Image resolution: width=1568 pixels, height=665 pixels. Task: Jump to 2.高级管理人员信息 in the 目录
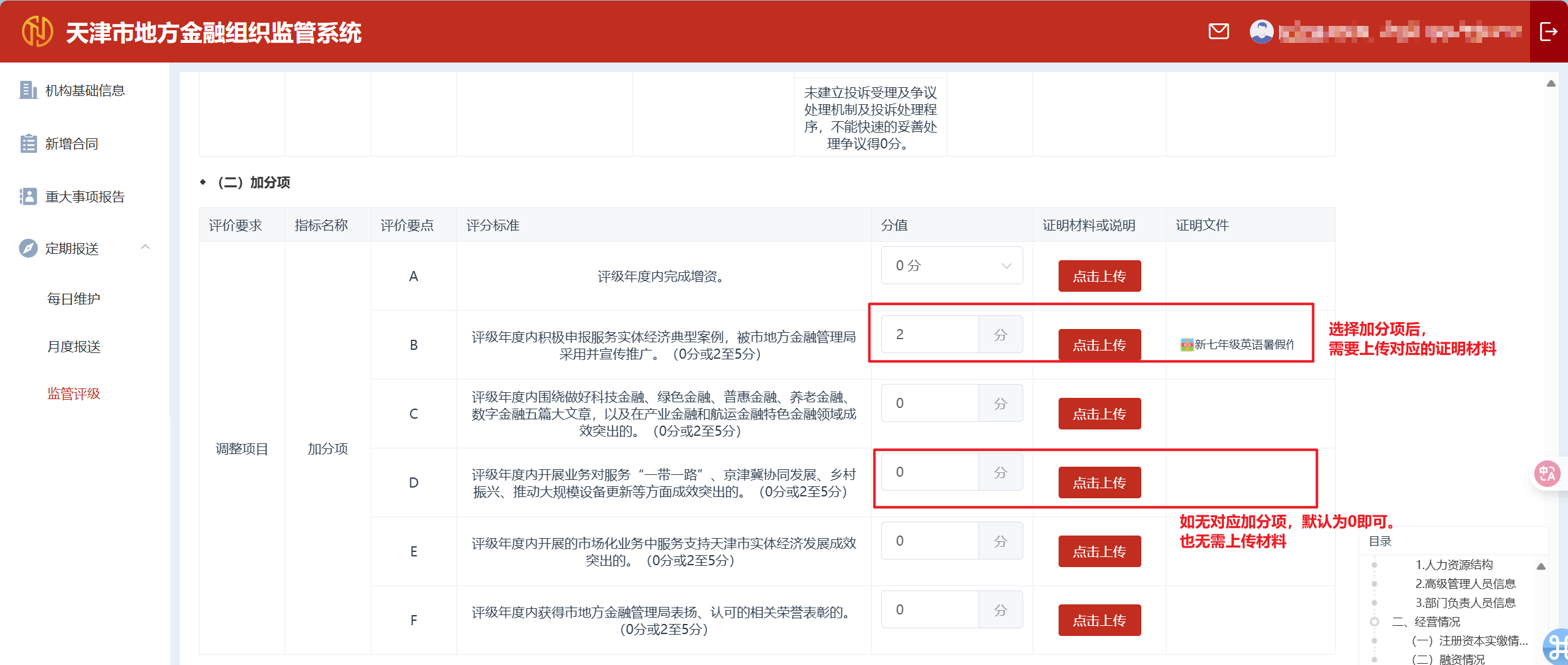(1464, 584)
